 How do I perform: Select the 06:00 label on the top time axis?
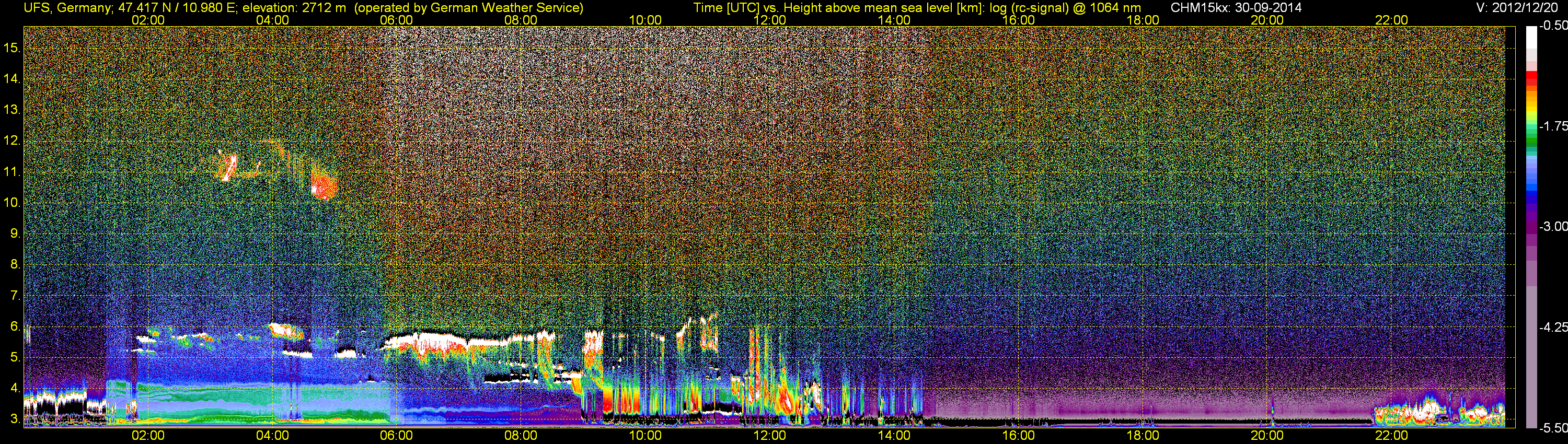pyautogui.click(x=396, y=20)
